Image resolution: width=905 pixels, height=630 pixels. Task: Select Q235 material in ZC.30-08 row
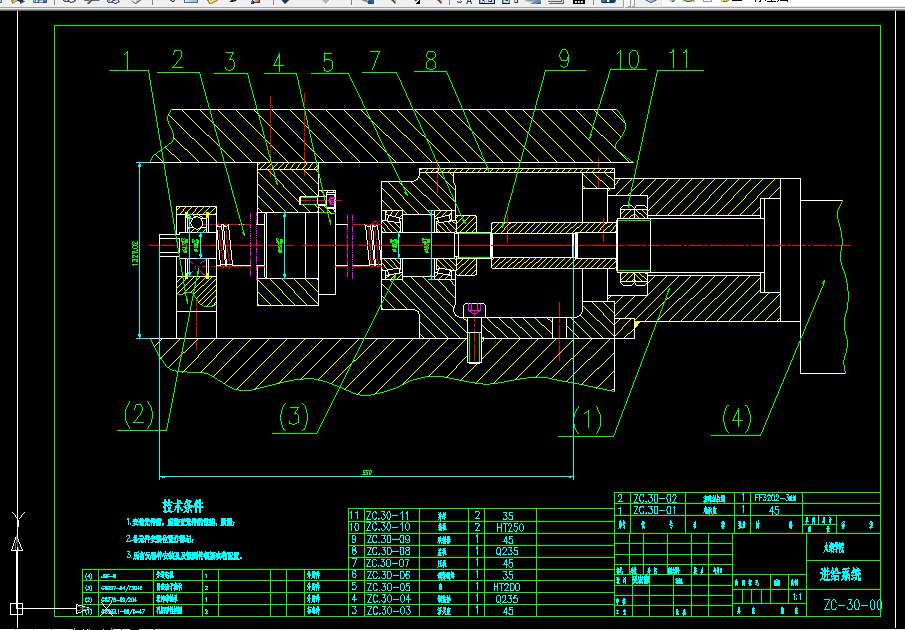(507, 551)
